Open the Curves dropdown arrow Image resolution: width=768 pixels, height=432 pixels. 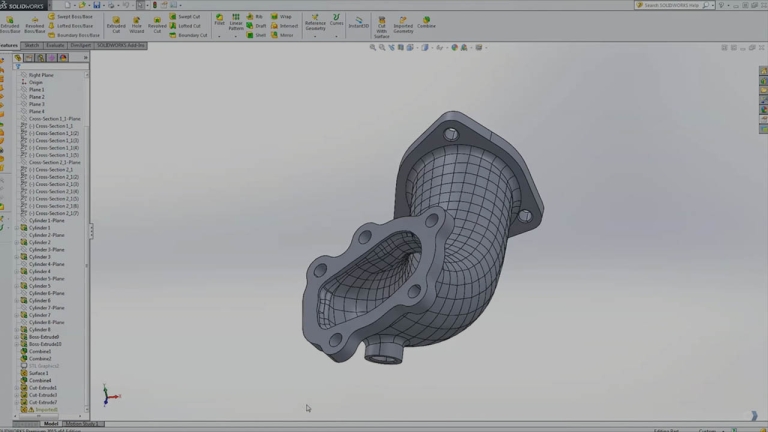click(336, 36)
